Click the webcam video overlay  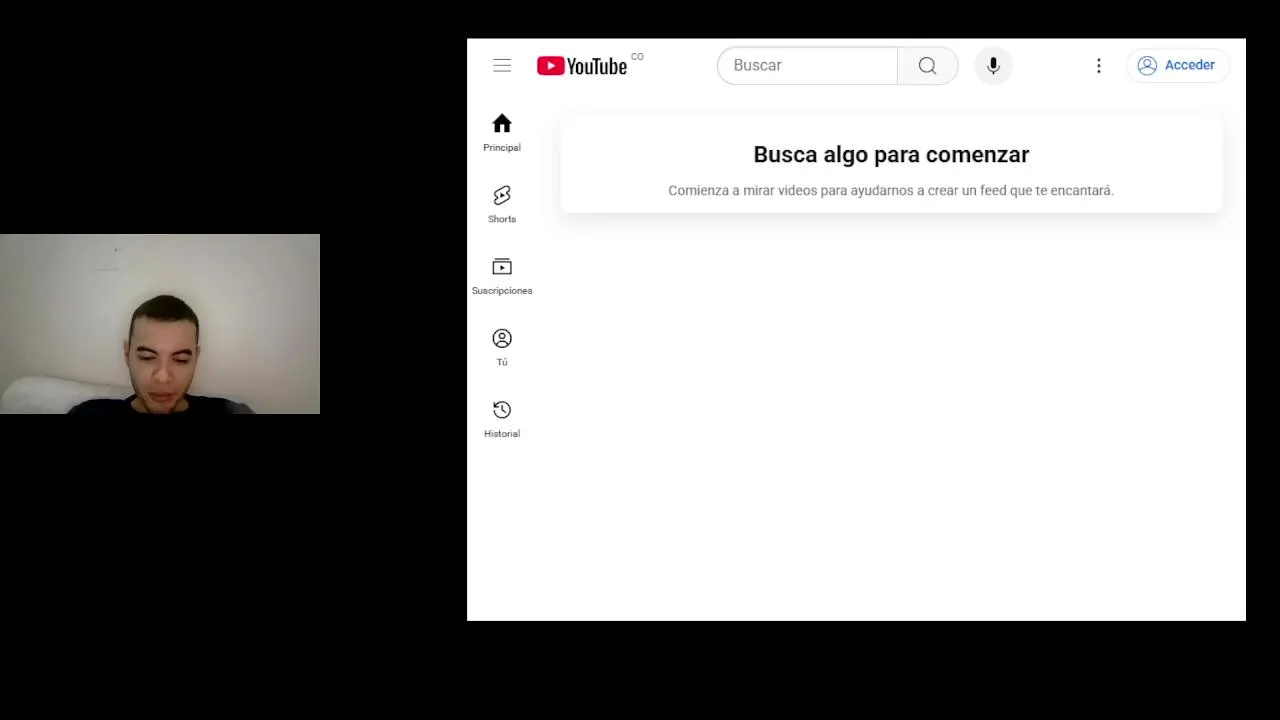point(160,324)
